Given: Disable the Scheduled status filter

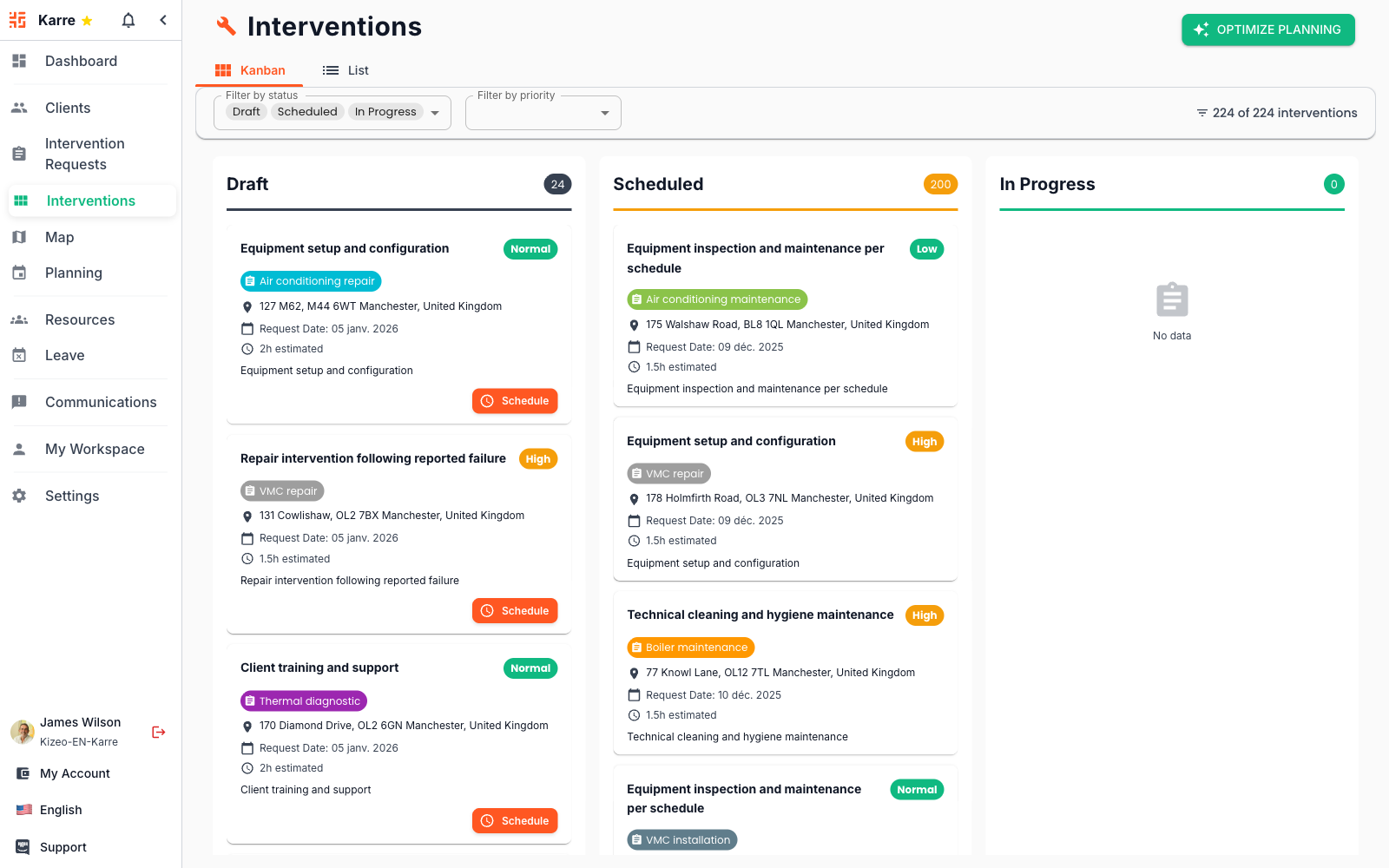Looking at the screenshot, I should click(x=306, y=111).
